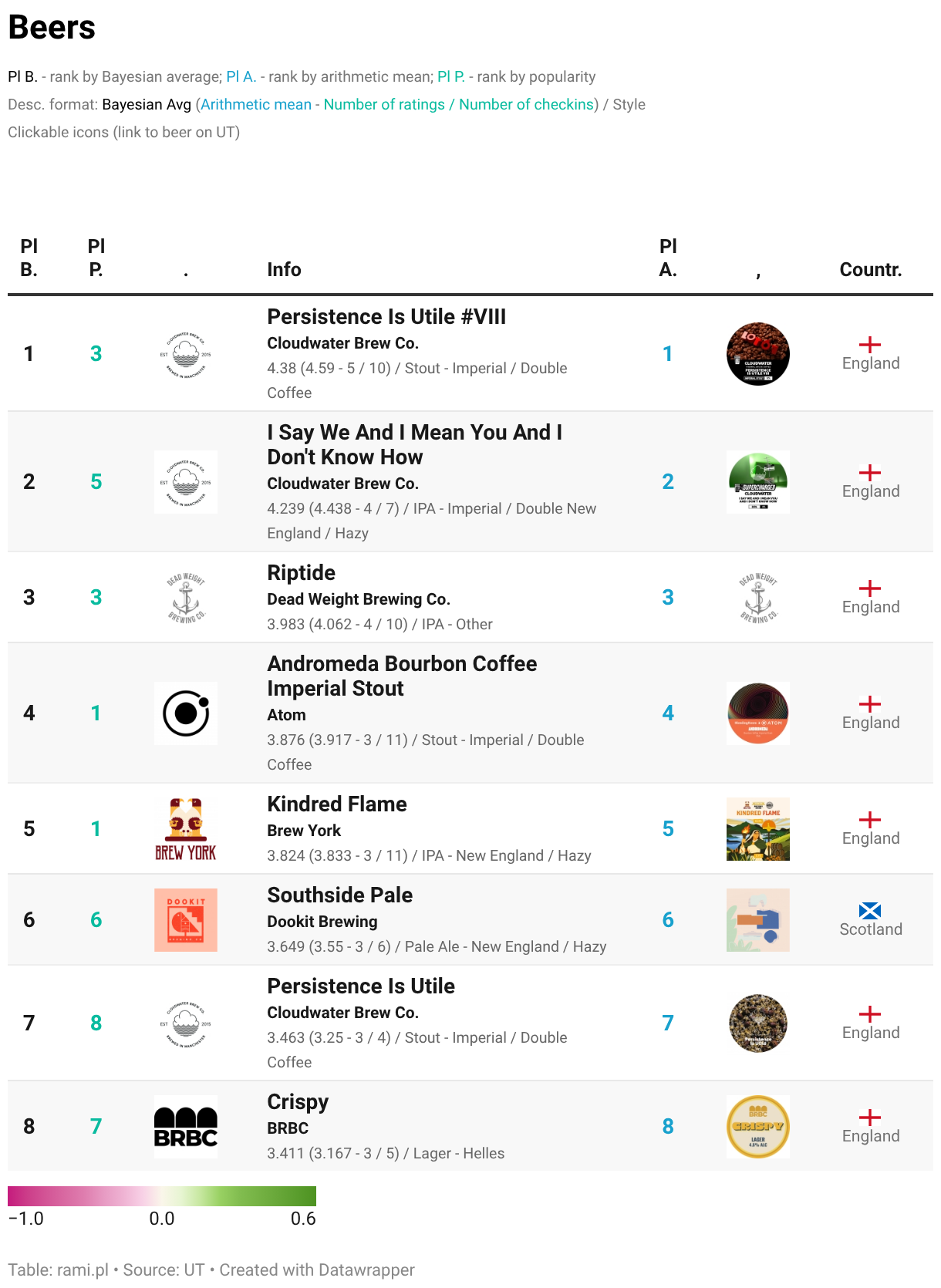
Task: Open the BRBC brewery logo
Action: 186,1127
